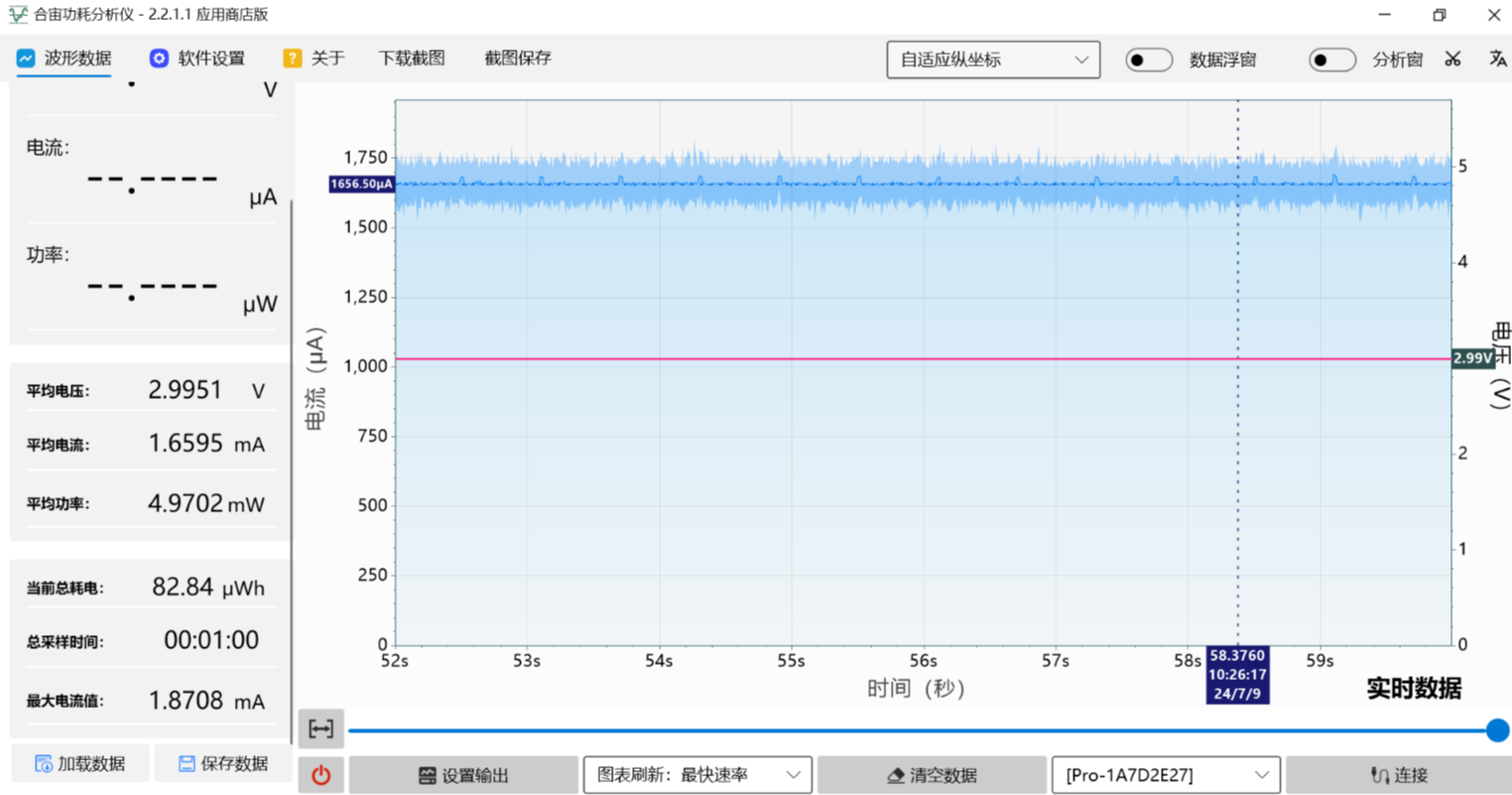The image size is (1512, 795).
Task: Click the timeline slider handle
Action: tap(1497, 730)
